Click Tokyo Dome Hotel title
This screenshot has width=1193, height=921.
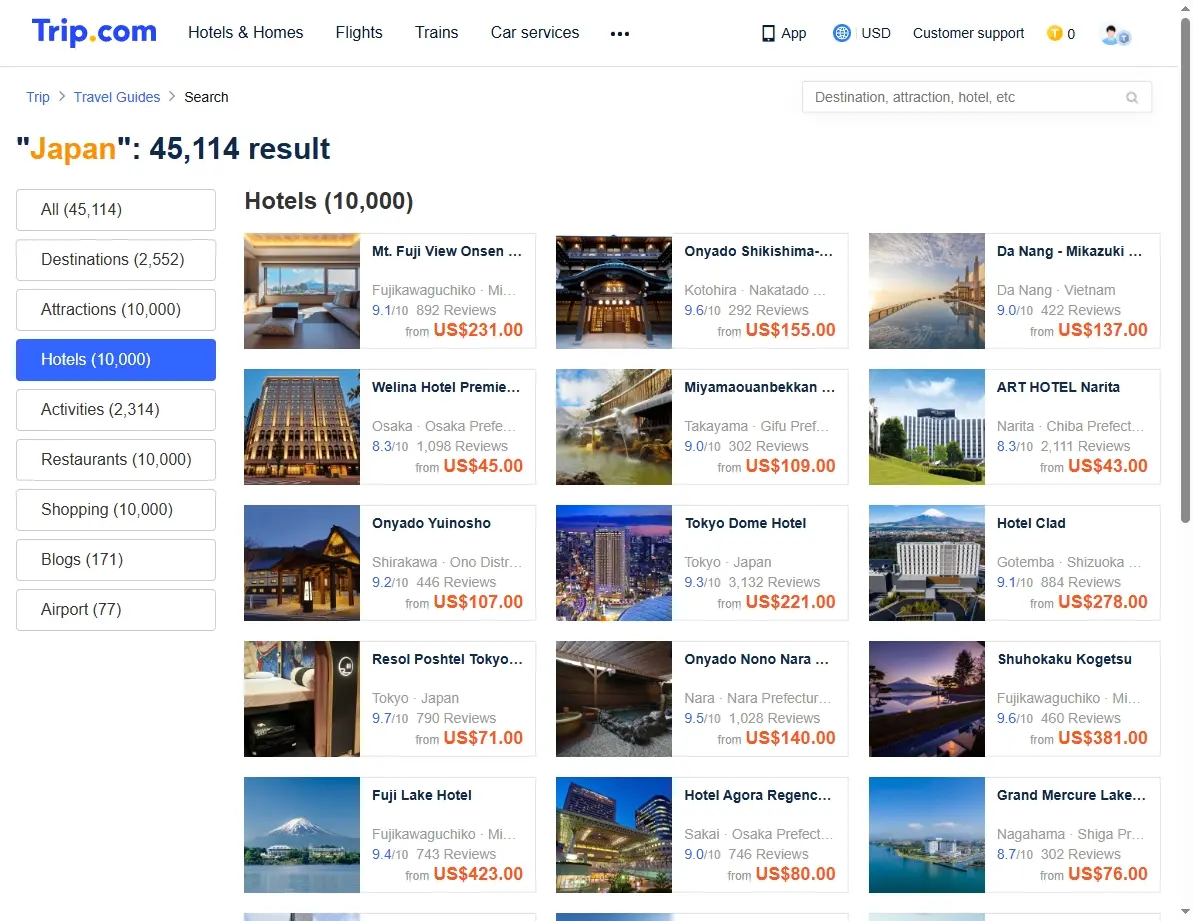click(x=745, y=523)
